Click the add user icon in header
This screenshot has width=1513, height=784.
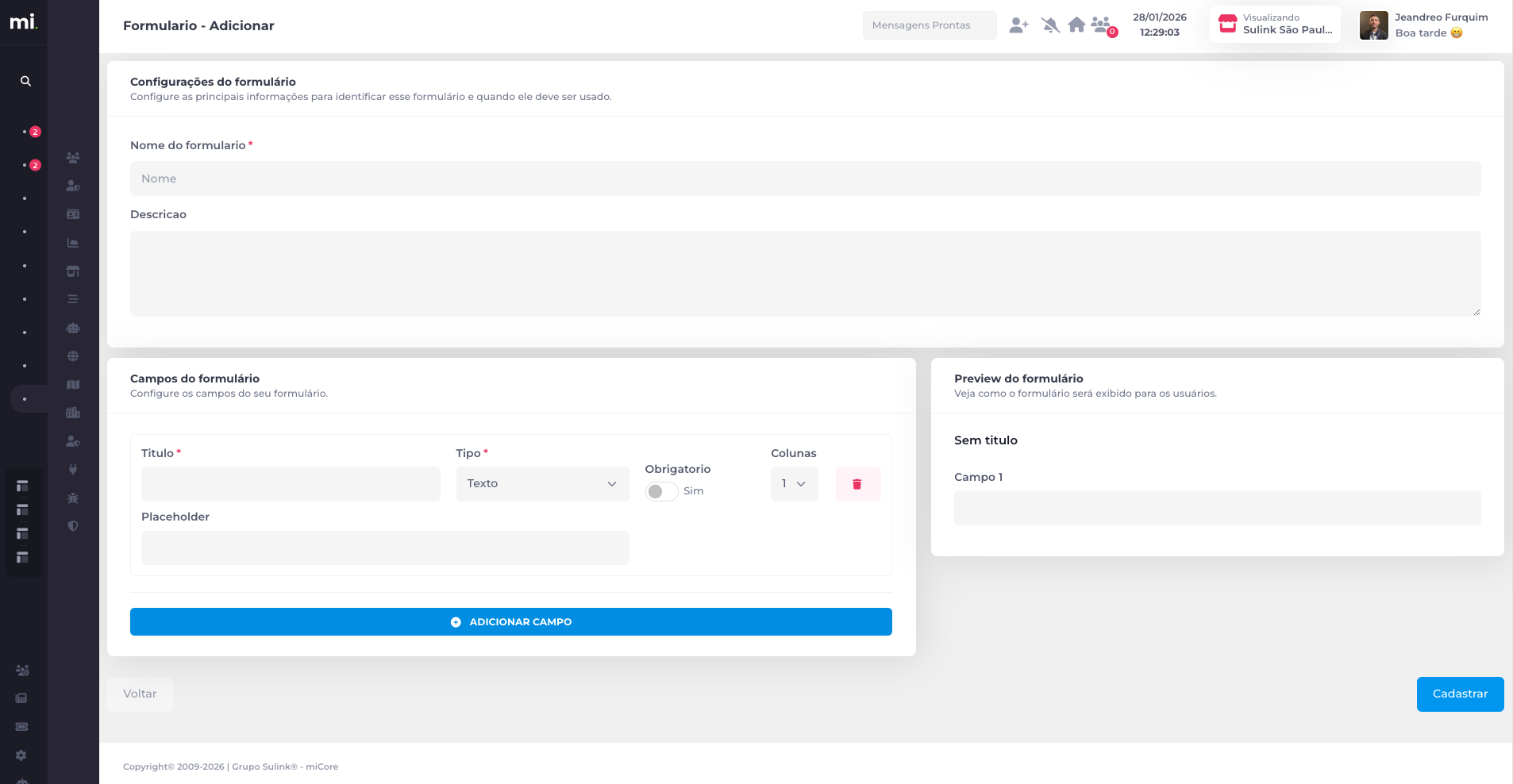point(1018,25)
